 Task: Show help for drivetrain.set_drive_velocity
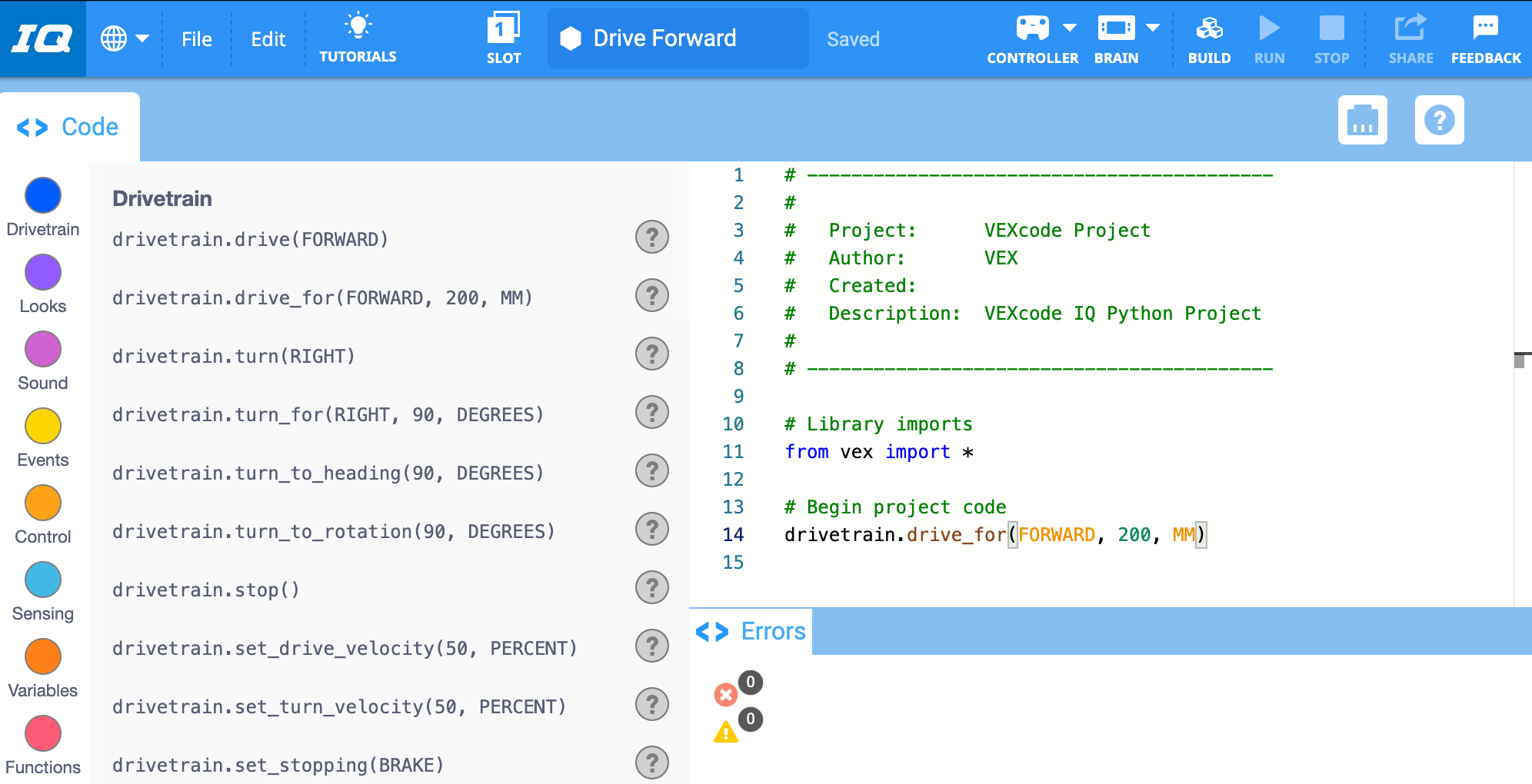pos(652,646)
